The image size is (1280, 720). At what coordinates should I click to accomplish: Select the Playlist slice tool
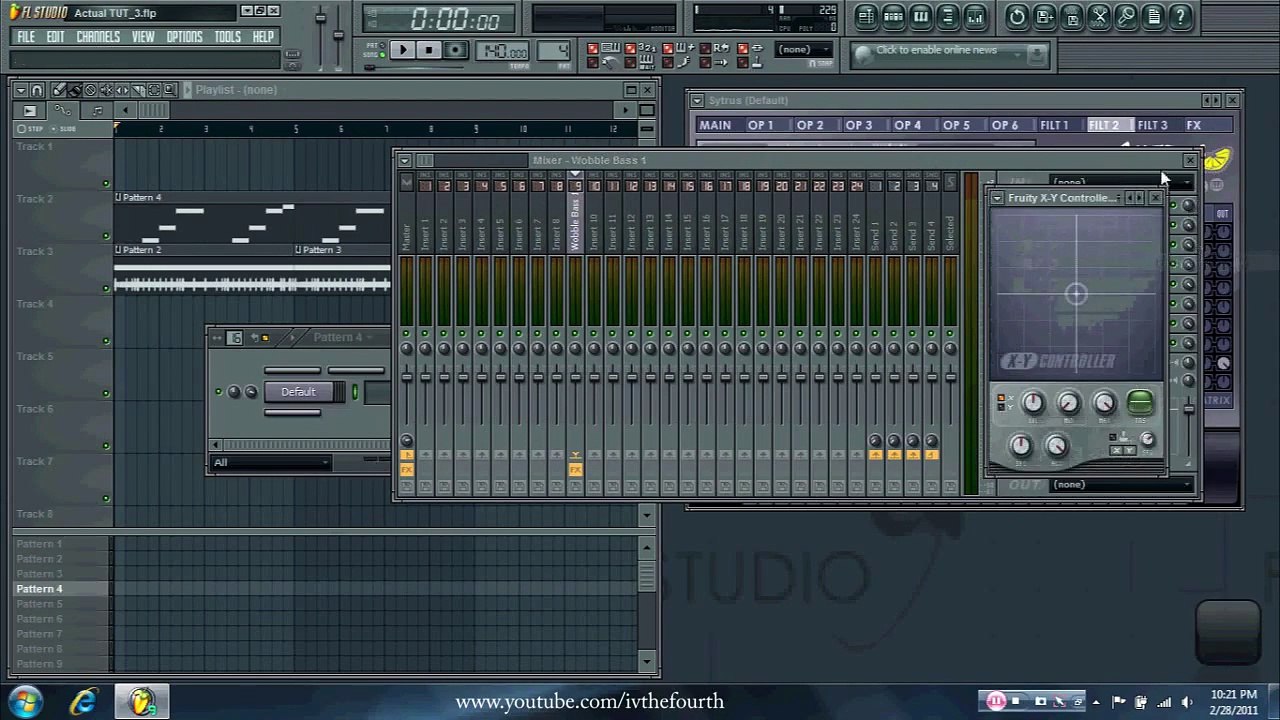point(138,90)
